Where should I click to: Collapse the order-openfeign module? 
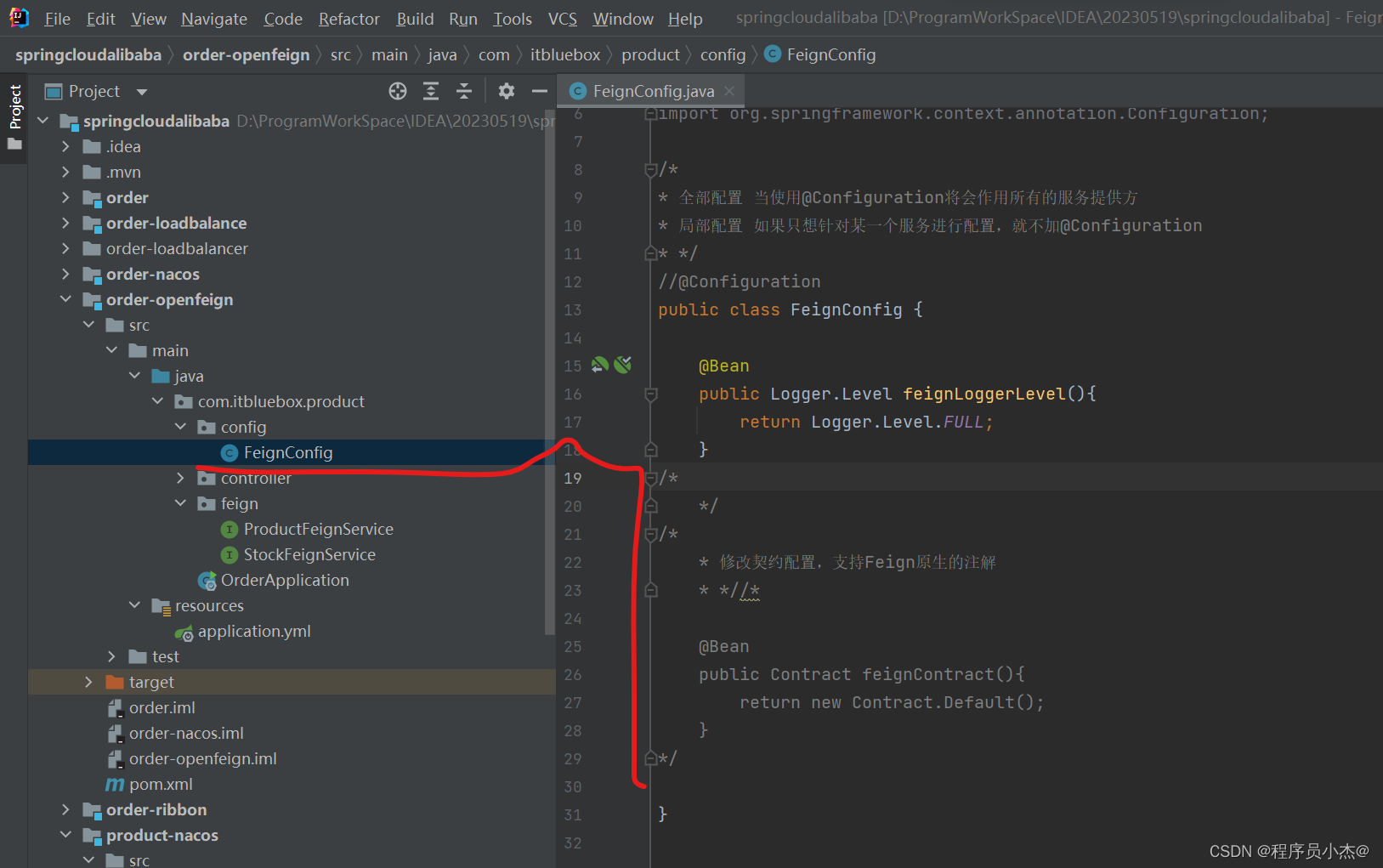point(65,299)
